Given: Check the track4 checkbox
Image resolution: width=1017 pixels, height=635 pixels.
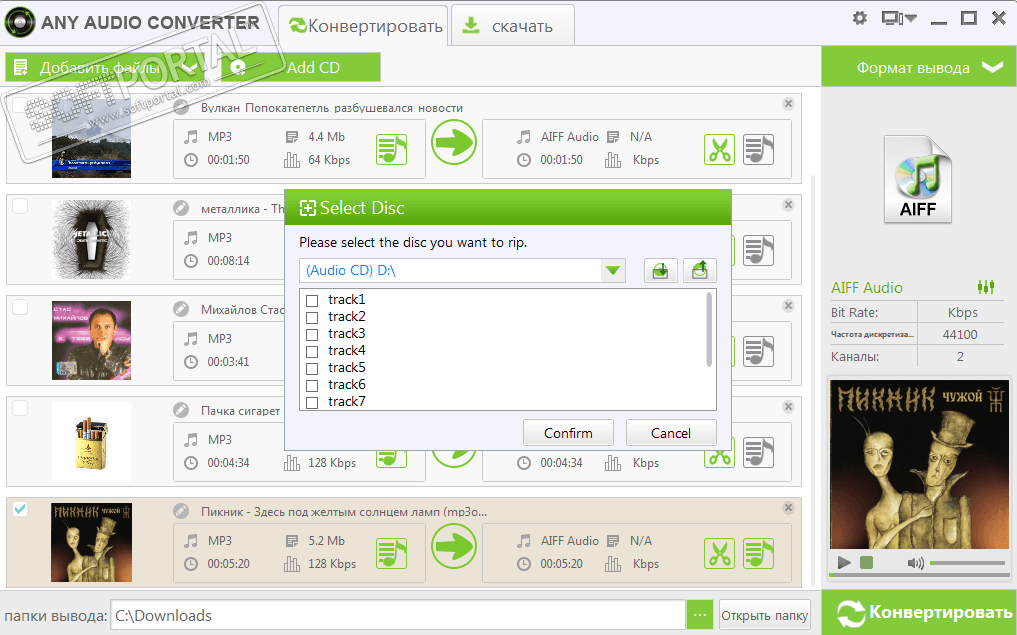Looking at the screenshot, I should (312, 352).
